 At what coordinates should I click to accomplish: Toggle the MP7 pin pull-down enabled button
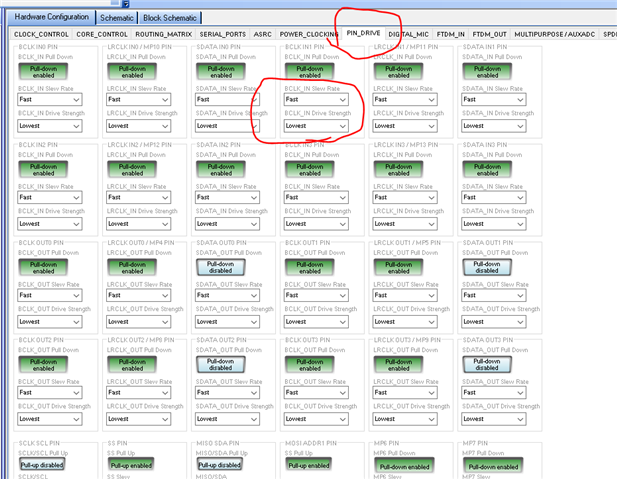[493, 466]
